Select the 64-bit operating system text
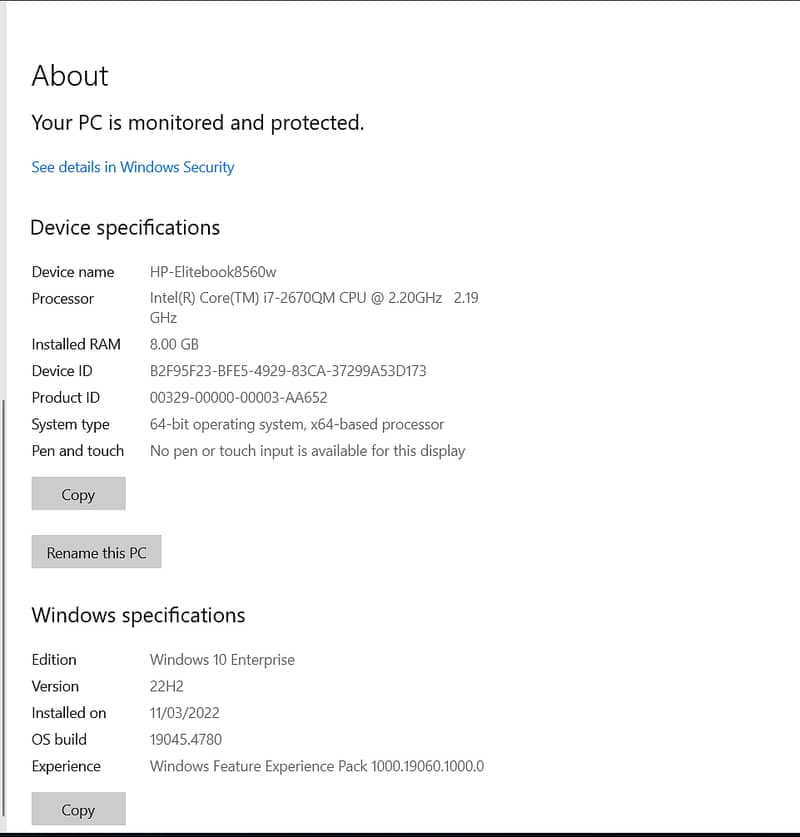This screenshot has width=800, height=837. click(297, 424)
